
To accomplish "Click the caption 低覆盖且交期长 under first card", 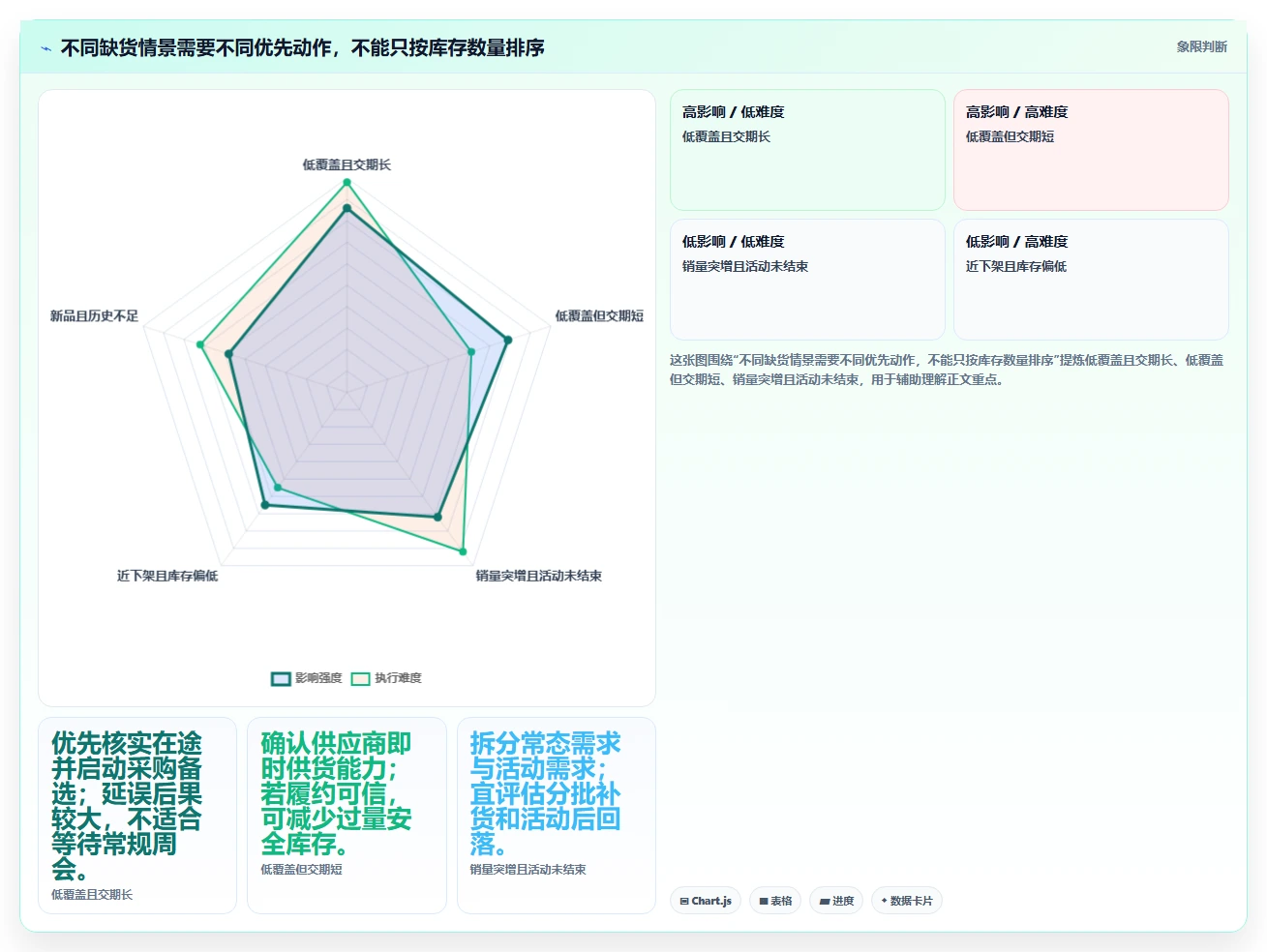I will click(x=92, y=895).
